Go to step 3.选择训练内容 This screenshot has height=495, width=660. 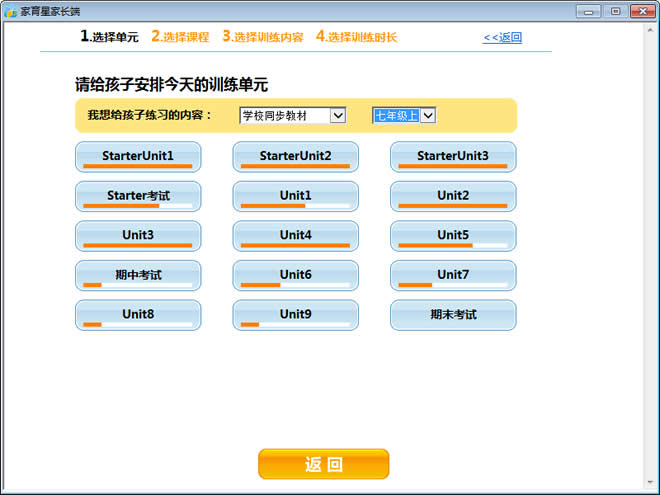[263, 37]
